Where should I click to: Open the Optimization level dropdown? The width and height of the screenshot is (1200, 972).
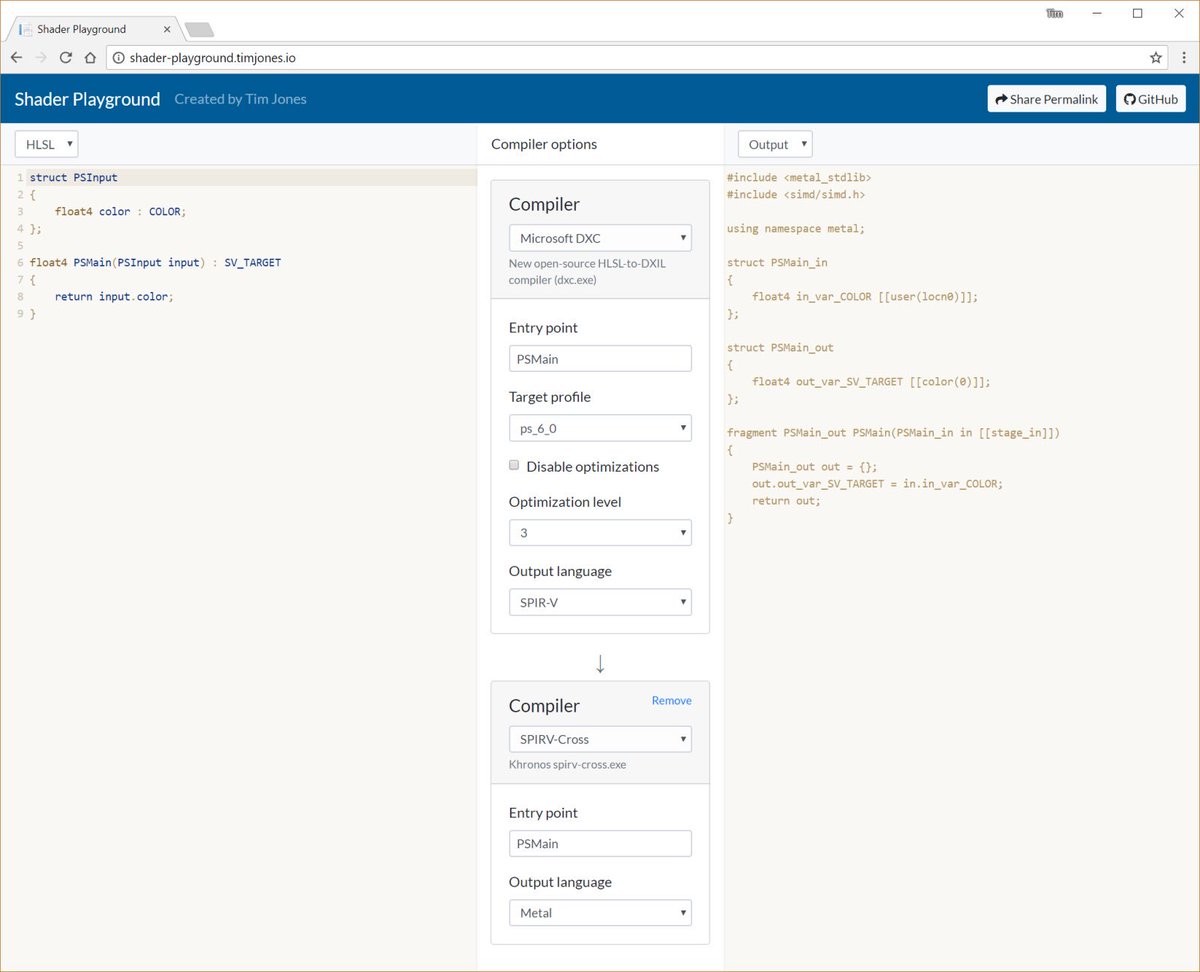[x=600, y=532]
